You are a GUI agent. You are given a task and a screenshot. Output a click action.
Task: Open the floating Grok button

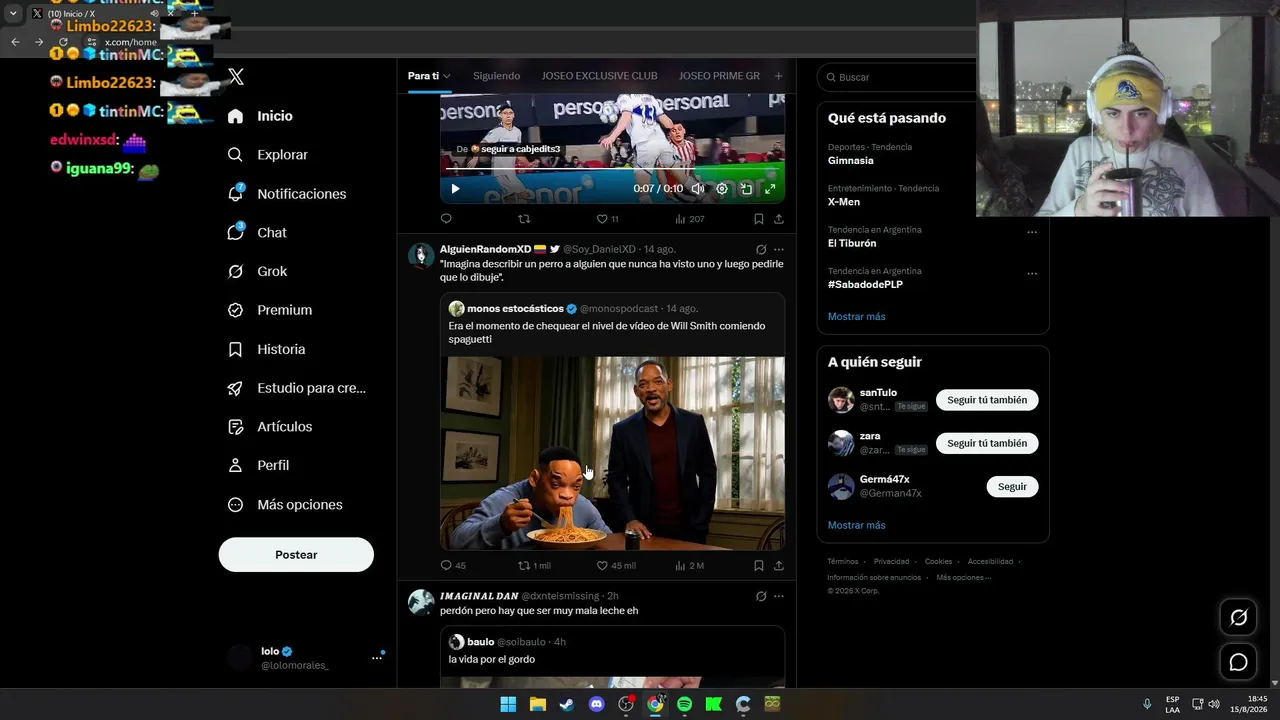pyautogui.click(x=1238, y=618)
